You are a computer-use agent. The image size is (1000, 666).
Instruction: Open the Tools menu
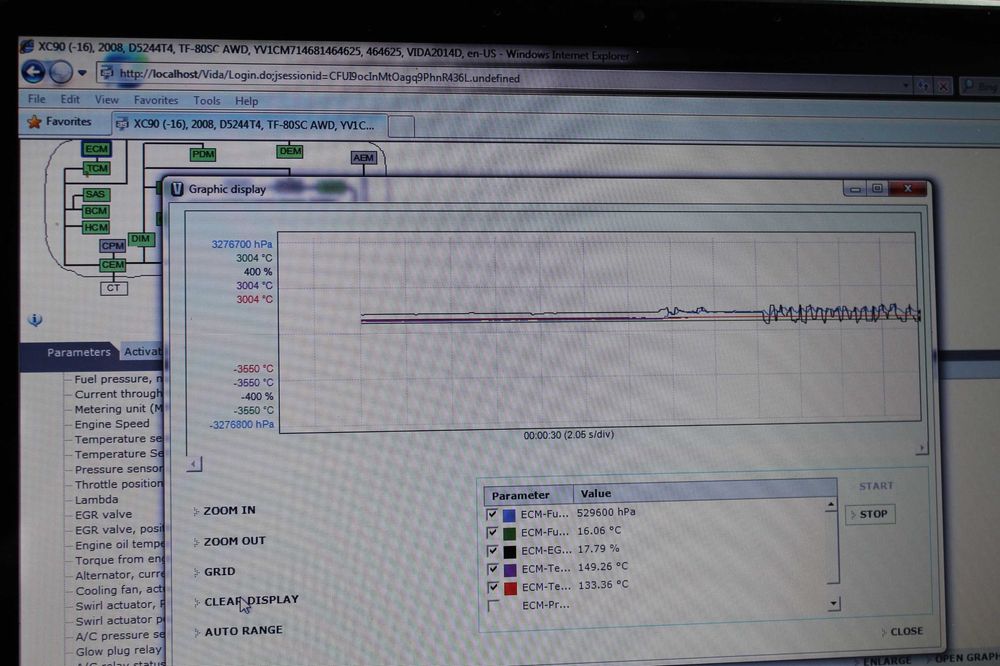pyautogui.click(x=207, y=101)
